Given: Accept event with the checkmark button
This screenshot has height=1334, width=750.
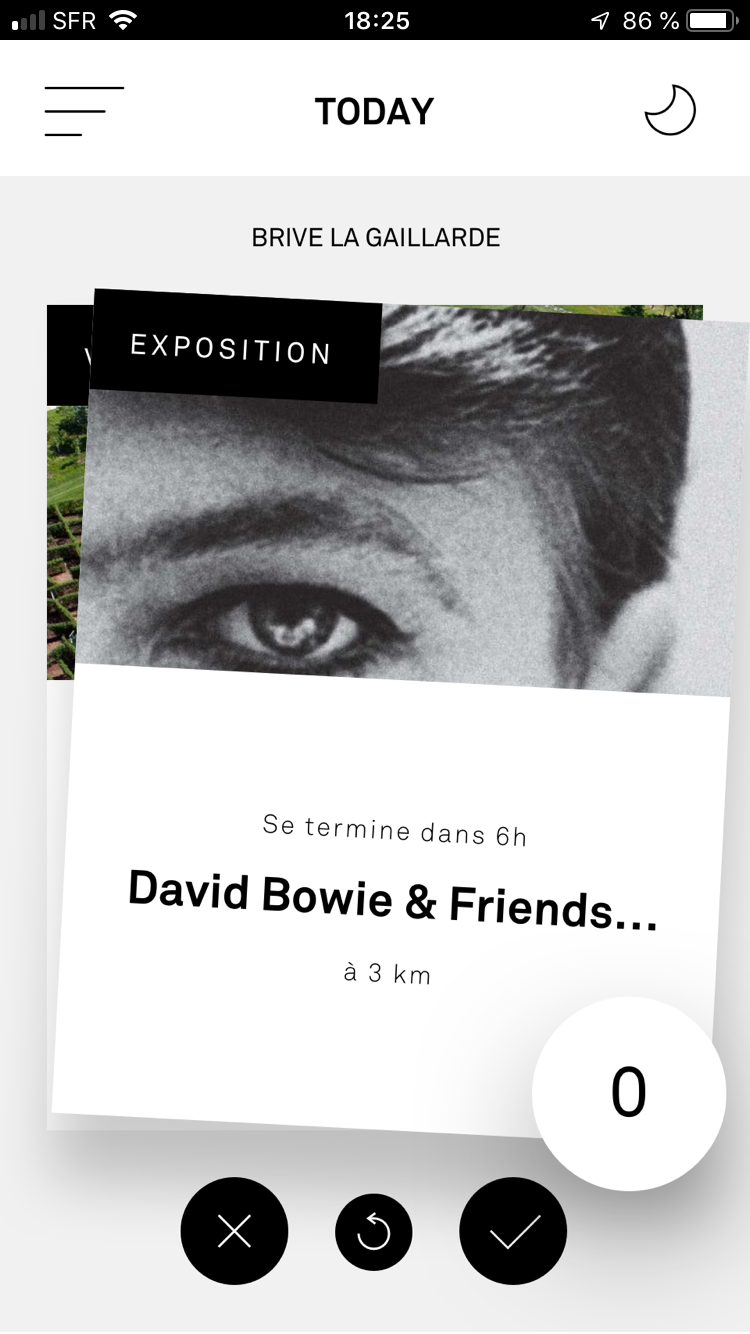Looking at the screenshot, I should click(x=513, y=1231).
